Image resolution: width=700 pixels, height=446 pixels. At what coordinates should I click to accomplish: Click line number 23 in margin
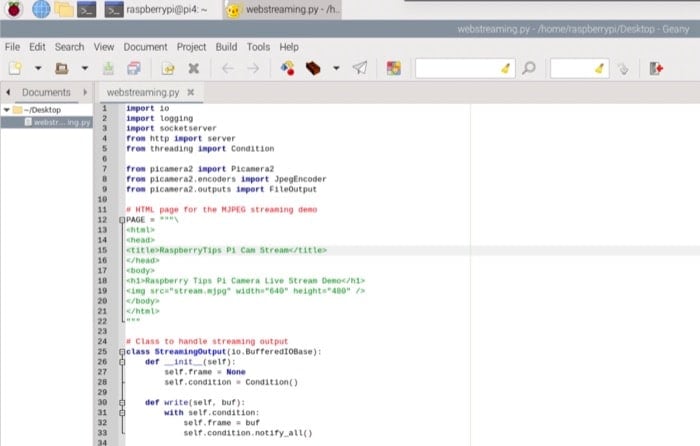102,331
